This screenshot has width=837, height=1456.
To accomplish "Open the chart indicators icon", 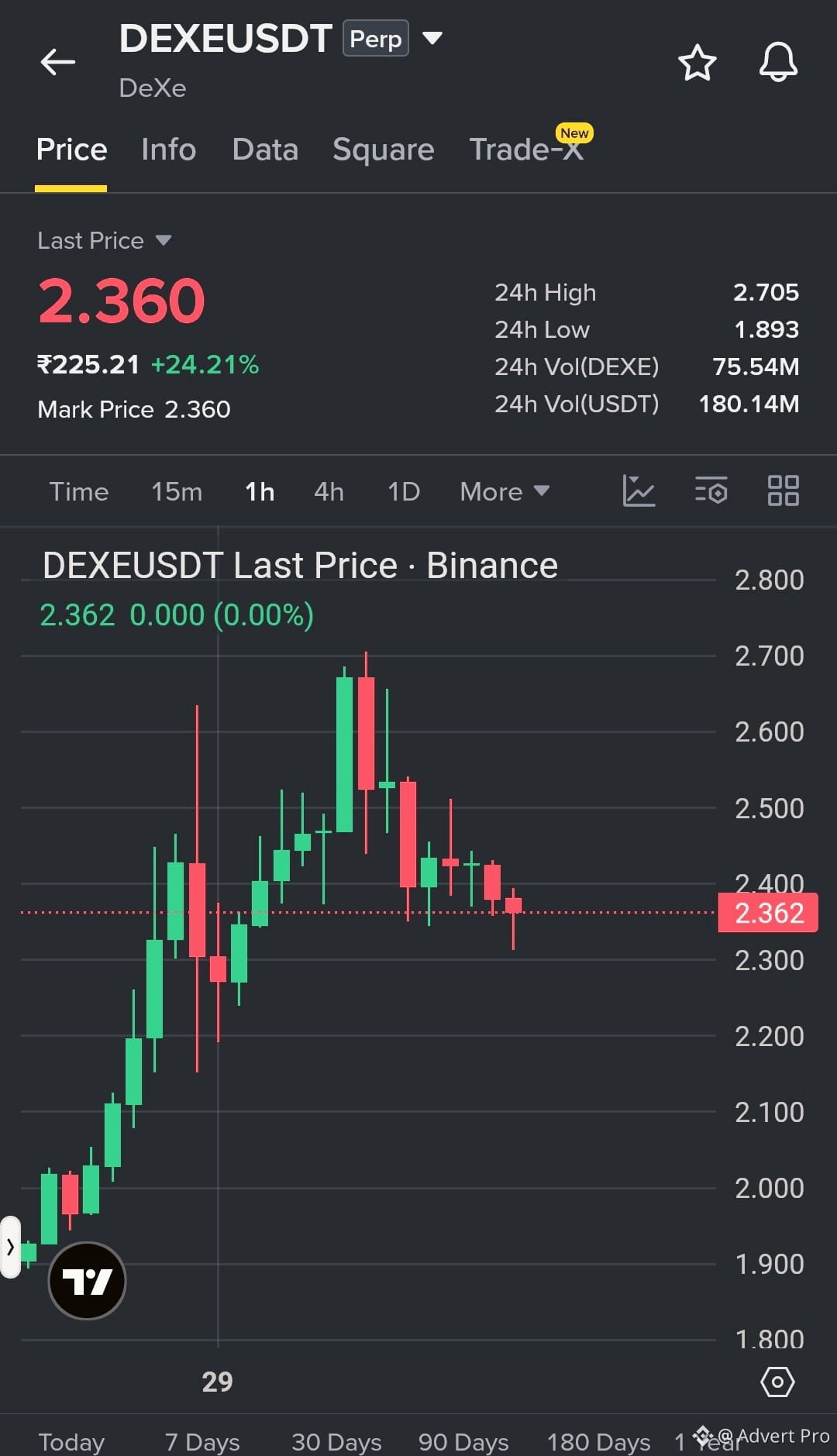I will (x=639, y=490).
